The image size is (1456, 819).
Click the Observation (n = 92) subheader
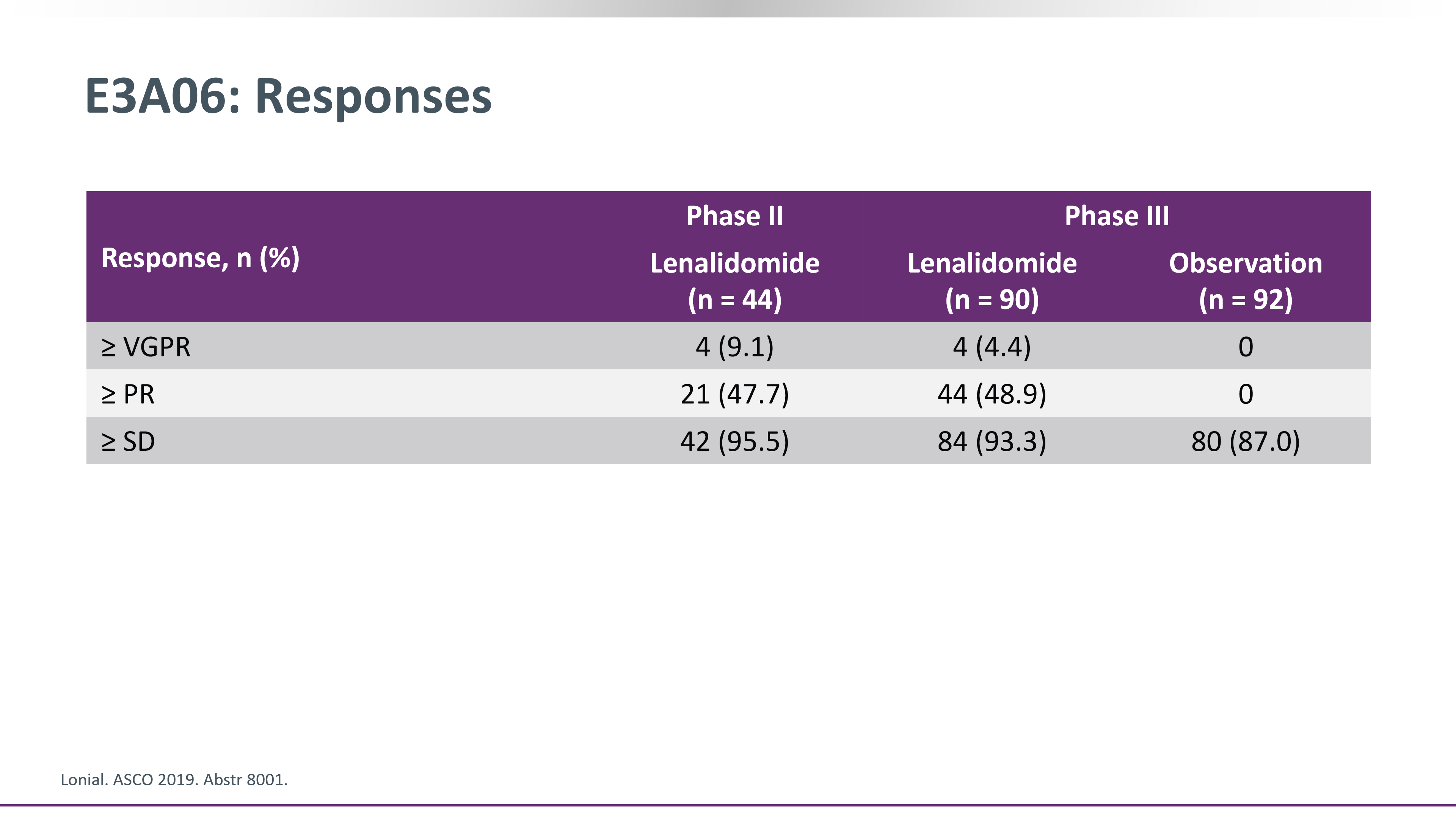click(1246, 281)
